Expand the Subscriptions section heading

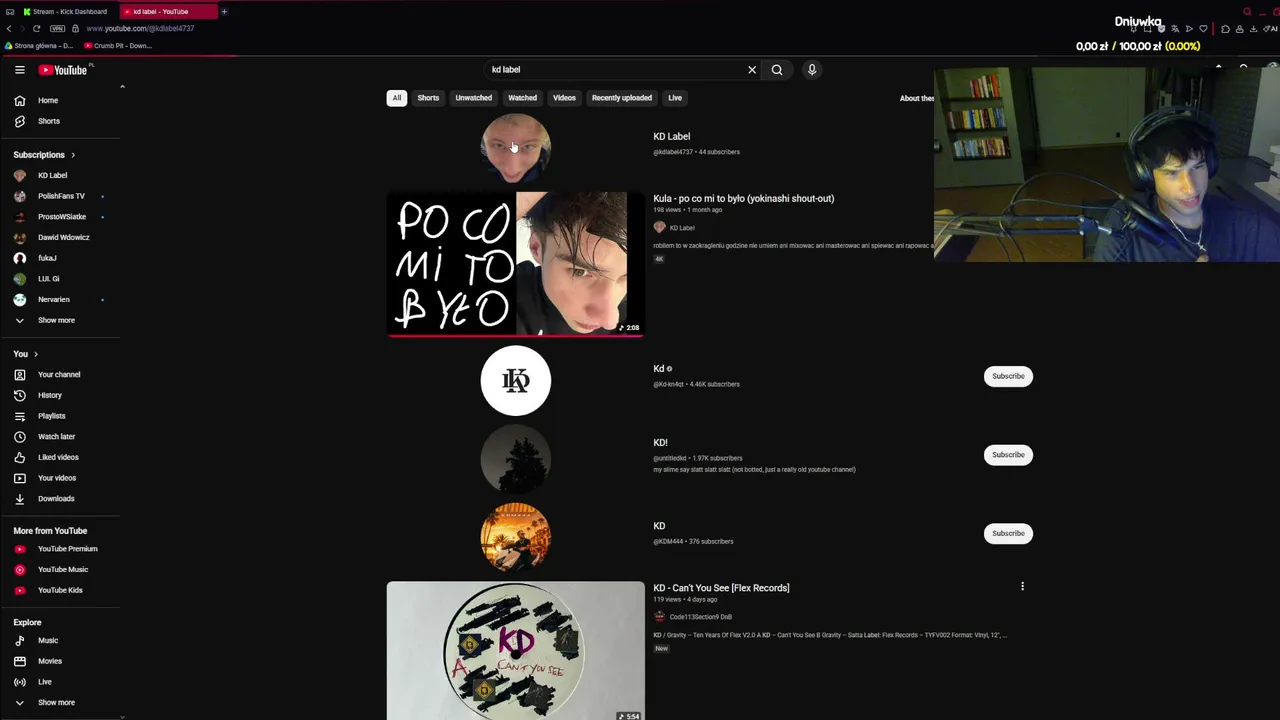pyautogui.click(x=44, y=155)
